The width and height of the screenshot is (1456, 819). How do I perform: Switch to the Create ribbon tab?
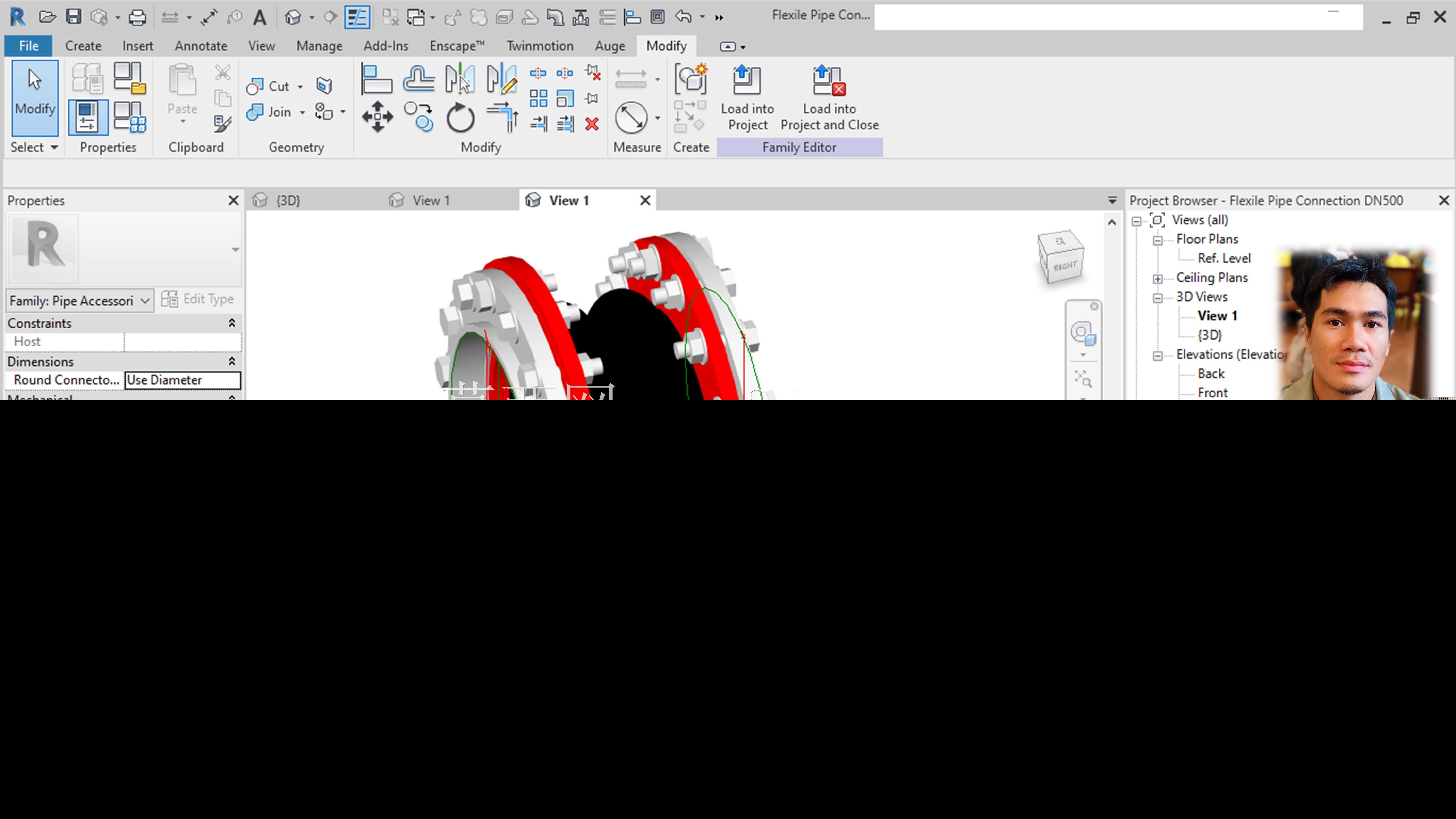(x=83, y=46)
